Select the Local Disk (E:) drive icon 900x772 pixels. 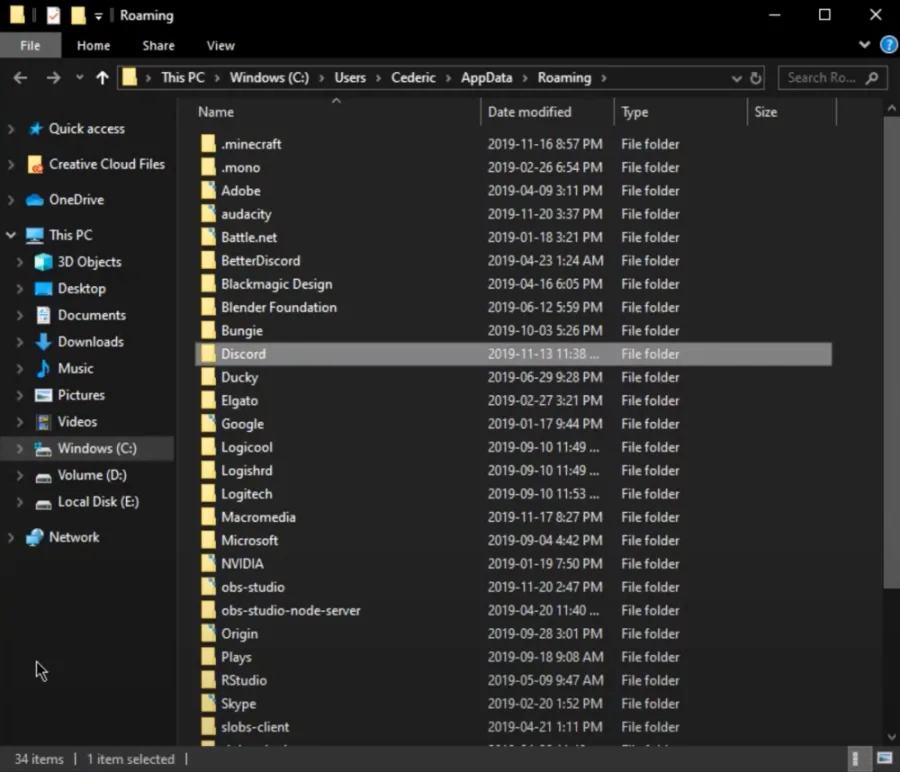[x=44, y=503]
